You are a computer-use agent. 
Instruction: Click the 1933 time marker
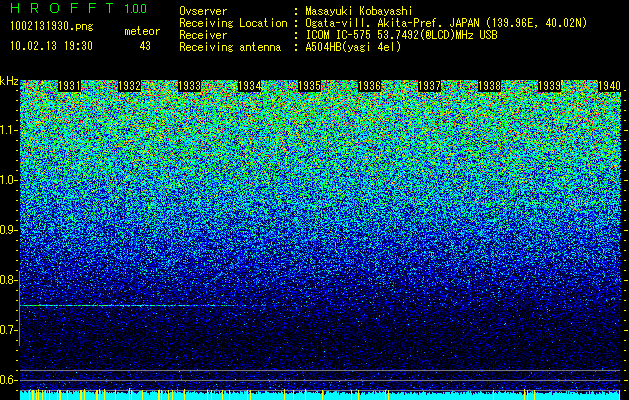189,86
